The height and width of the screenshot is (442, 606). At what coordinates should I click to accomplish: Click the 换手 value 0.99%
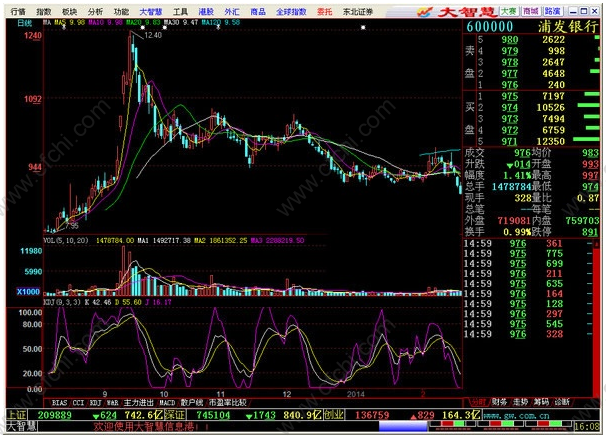point(517,232)
